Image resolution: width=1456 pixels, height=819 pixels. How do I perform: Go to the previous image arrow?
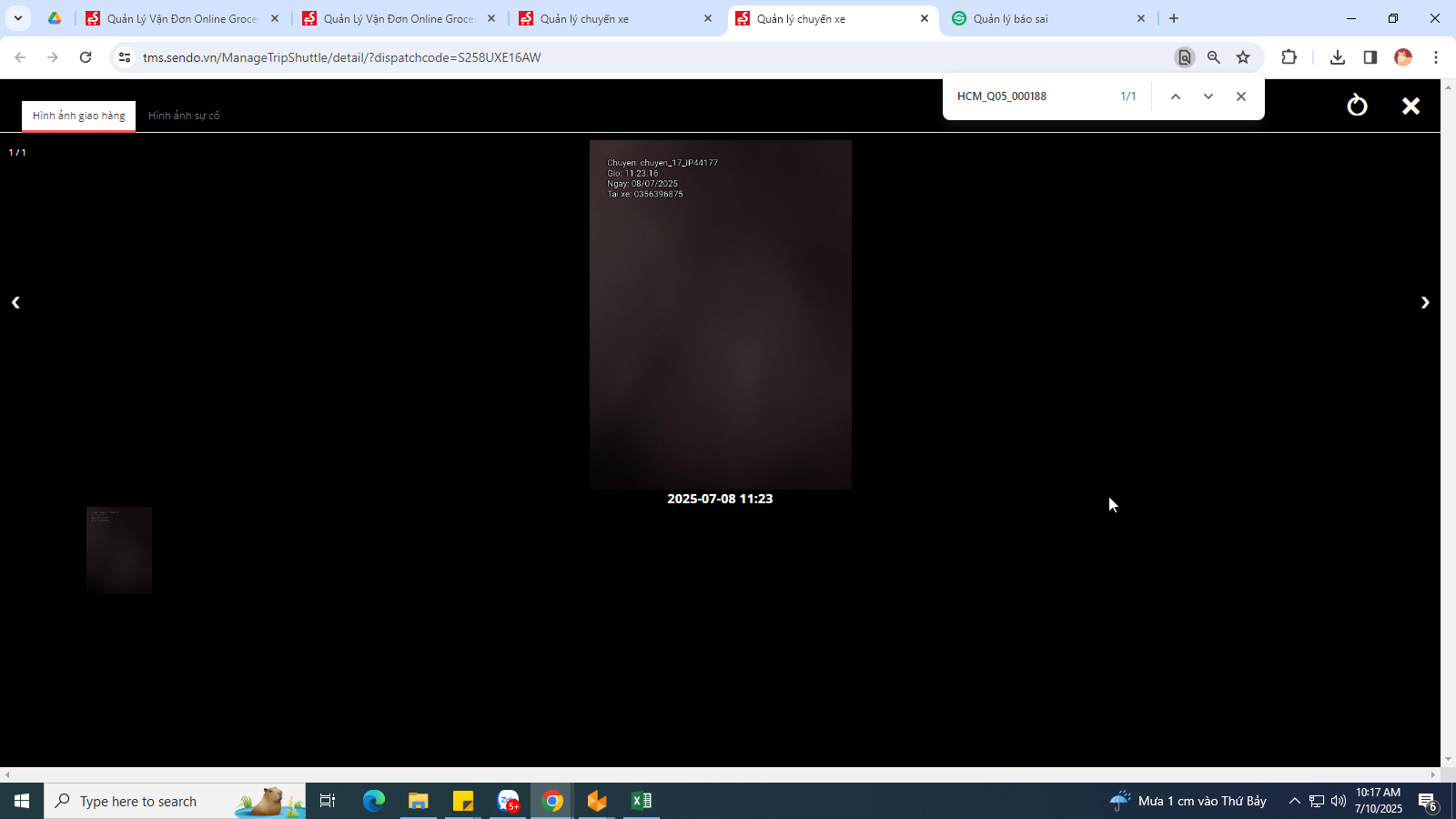click(15, 302)
